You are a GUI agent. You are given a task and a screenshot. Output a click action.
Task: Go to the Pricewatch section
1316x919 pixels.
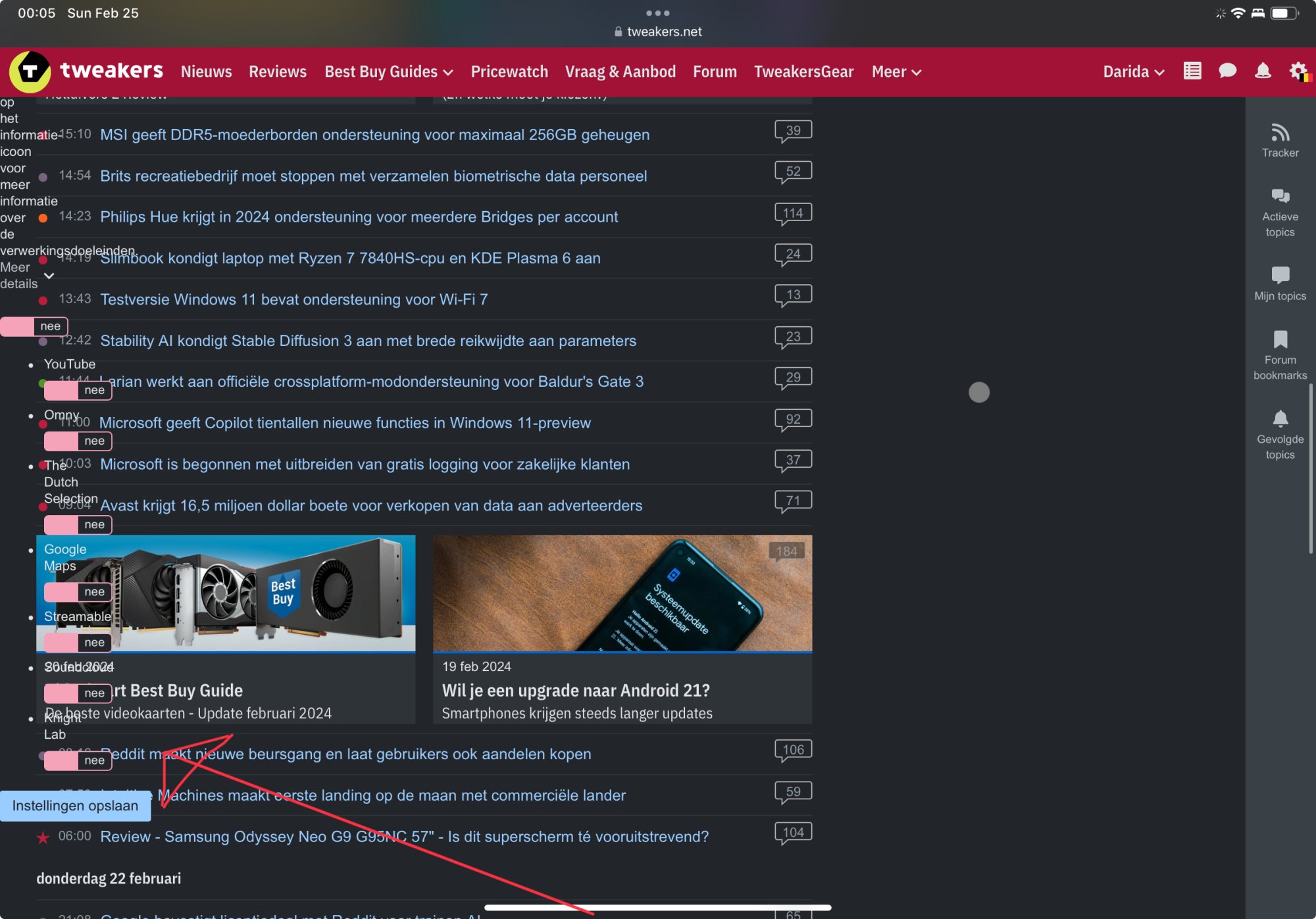509,71
